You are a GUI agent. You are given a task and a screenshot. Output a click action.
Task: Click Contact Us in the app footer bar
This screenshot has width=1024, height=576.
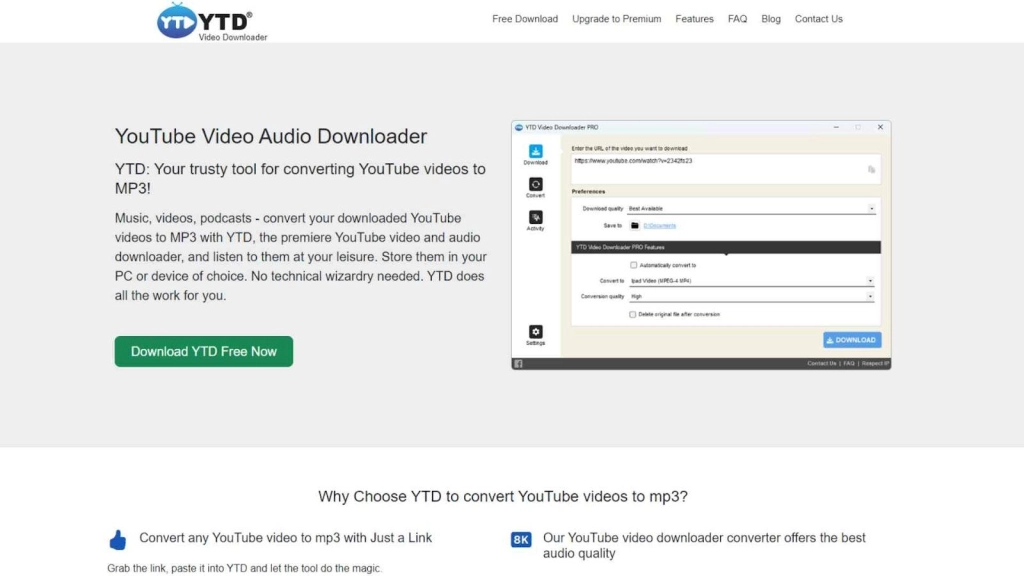(822, 364)
